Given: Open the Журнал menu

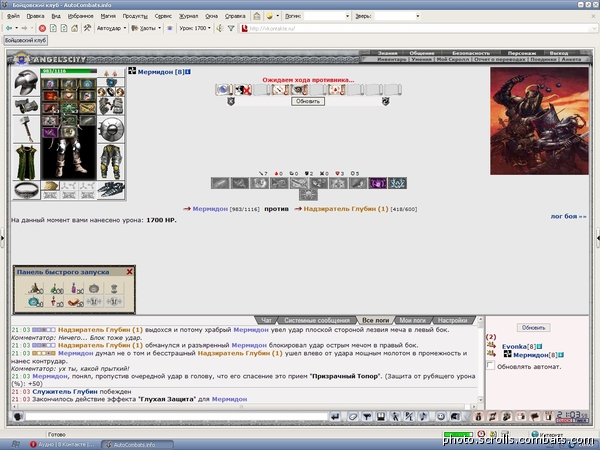Looking at the screenshot, I should tap(189, 16).
